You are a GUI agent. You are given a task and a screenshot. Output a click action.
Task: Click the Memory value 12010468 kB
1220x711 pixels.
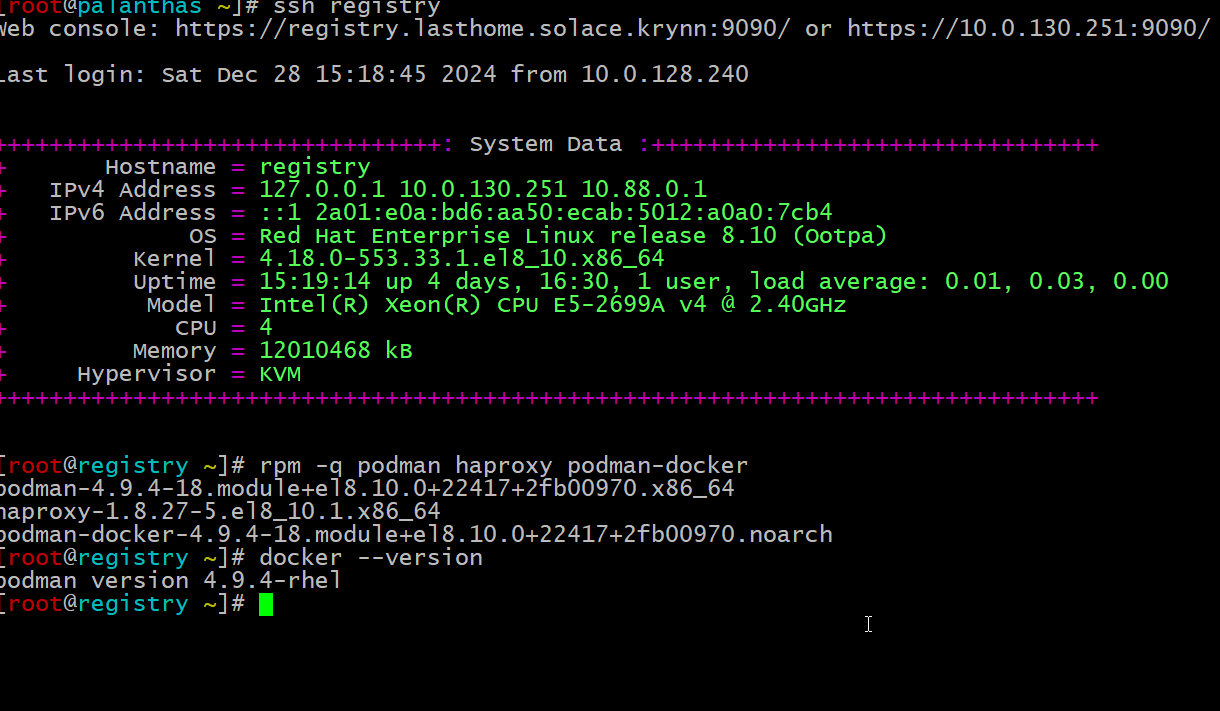(x=335, y=351)
